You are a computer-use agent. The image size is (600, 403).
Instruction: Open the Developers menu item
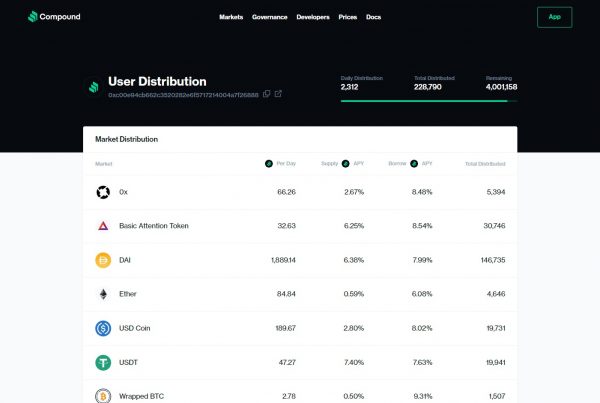(x=313, y=17)
